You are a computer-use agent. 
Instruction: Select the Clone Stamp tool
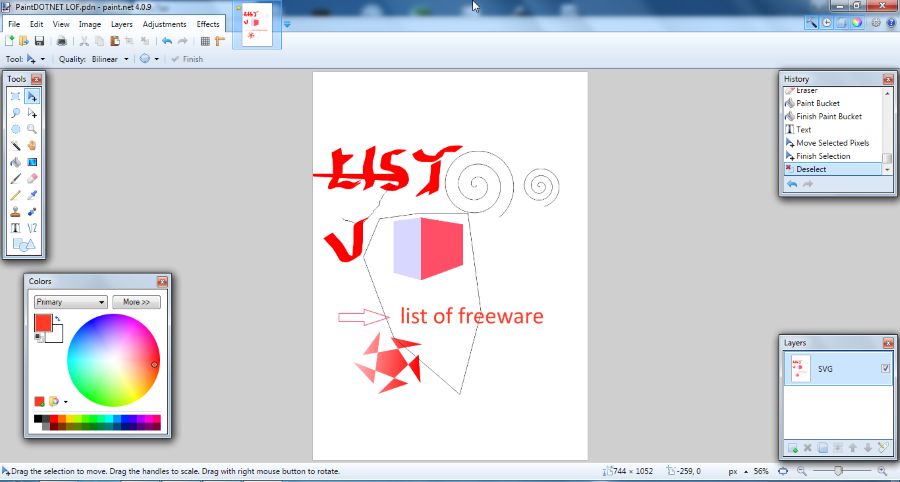click(15, 212)
